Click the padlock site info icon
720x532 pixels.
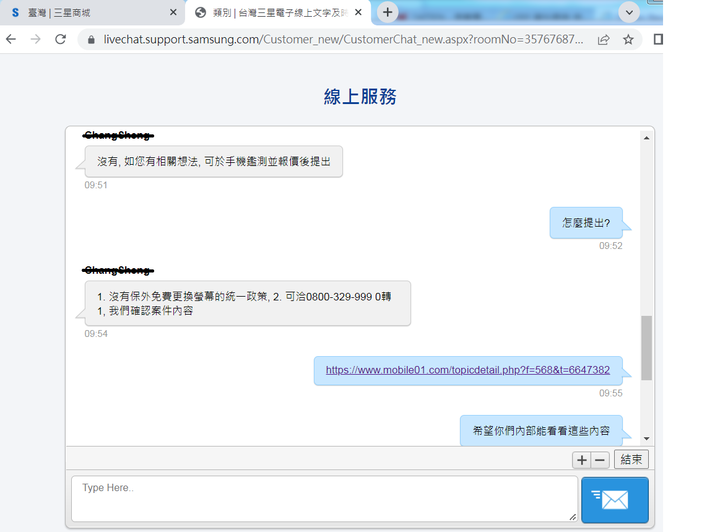91,40
